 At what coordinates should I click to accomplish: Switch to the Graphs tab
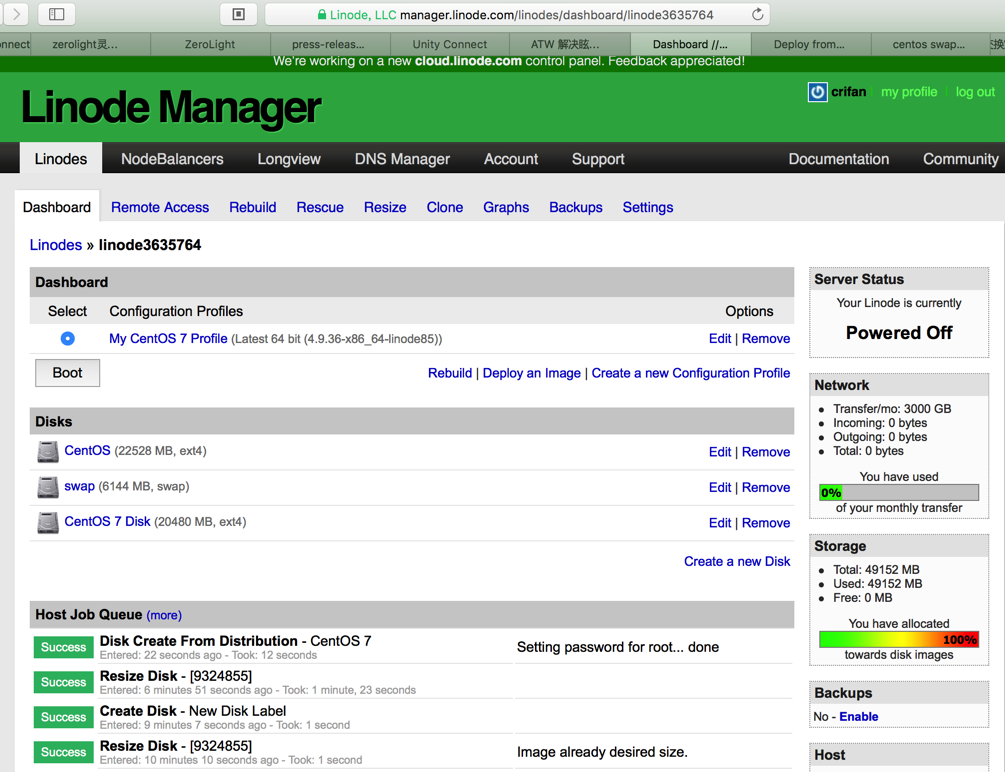point(506,207)
